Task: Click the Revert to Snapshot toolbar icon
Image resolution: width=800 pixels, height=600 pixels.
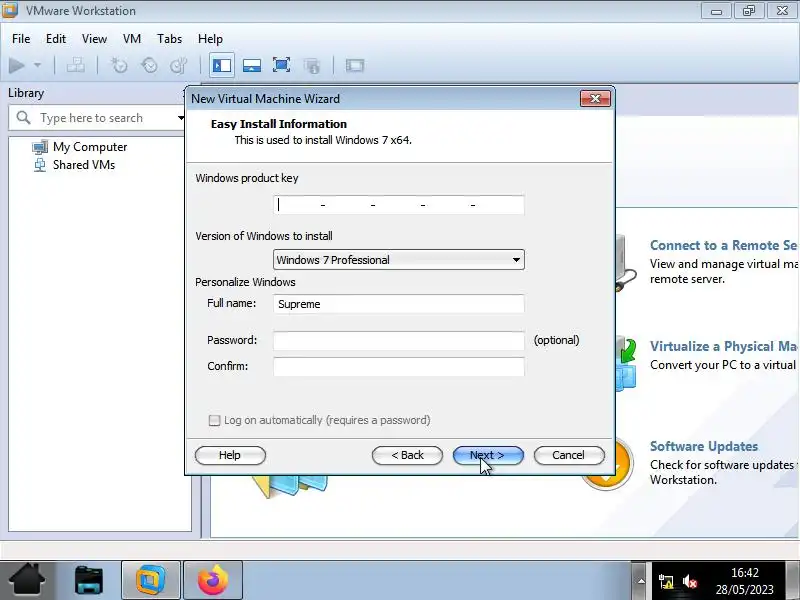Action: tap(149, 65)
